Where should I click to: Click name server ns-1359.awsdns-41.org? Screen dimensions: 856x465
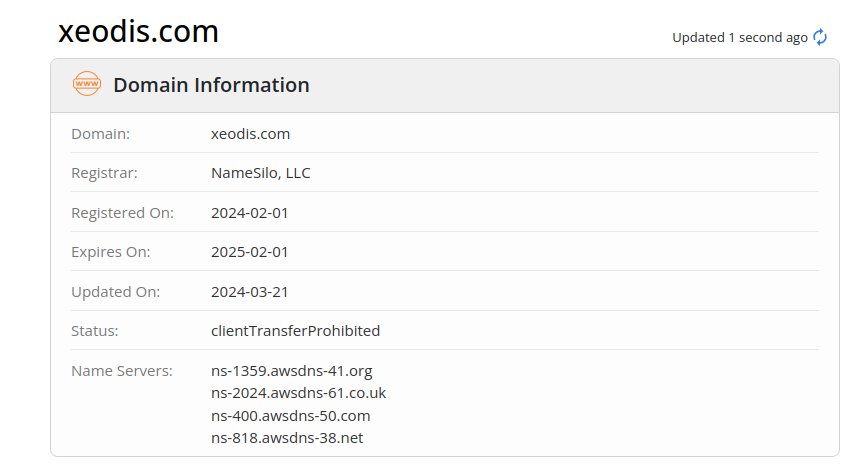tap(291, 371)
